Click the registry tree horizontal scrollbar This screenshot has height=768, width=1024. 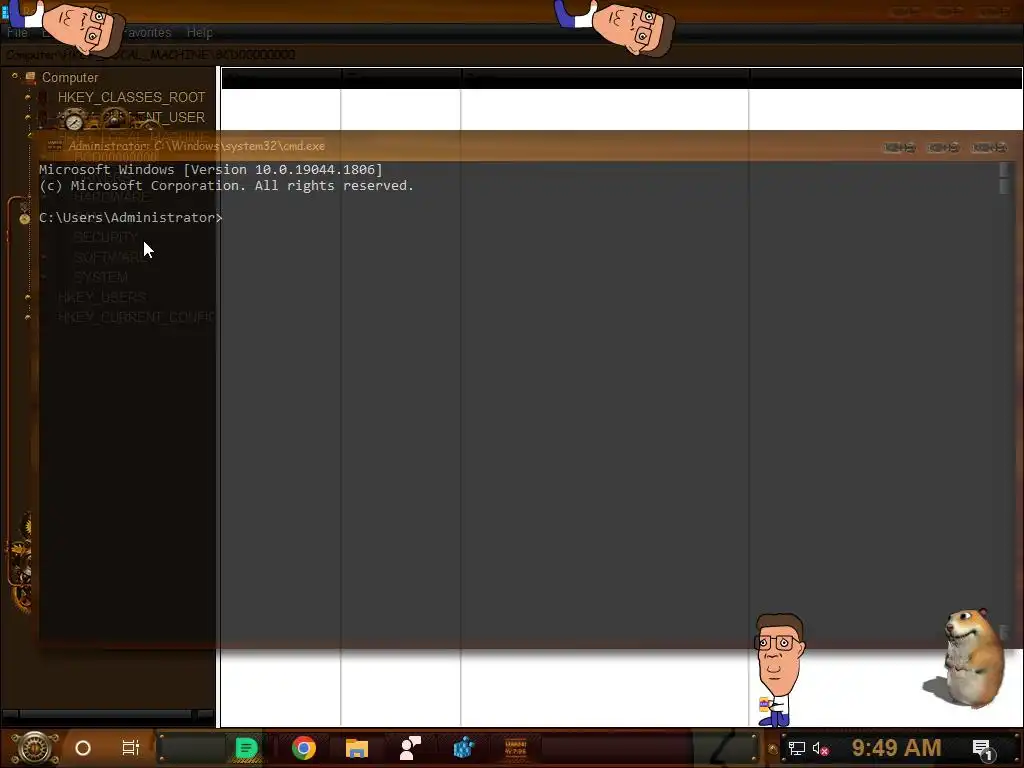point(108,714)
